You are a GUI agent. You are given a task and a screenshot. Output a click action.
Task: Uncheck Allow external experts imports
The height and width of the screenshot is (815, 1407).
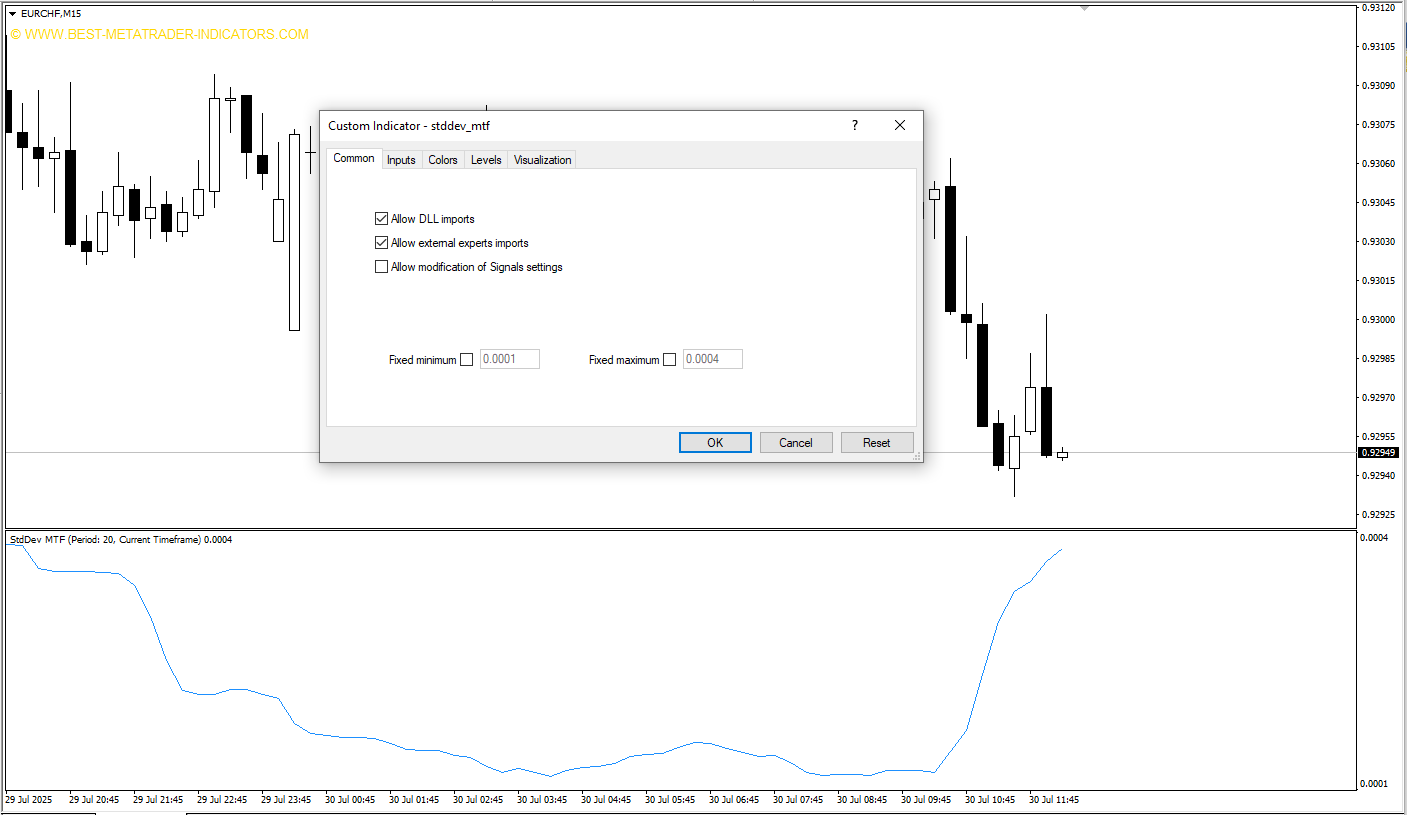pyautogui.click(x=381, y=243)
